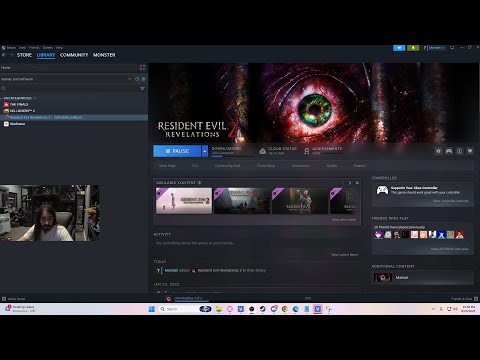Dismiss the Available Content panel
The image size is (480, 360).
click(357, 183)
